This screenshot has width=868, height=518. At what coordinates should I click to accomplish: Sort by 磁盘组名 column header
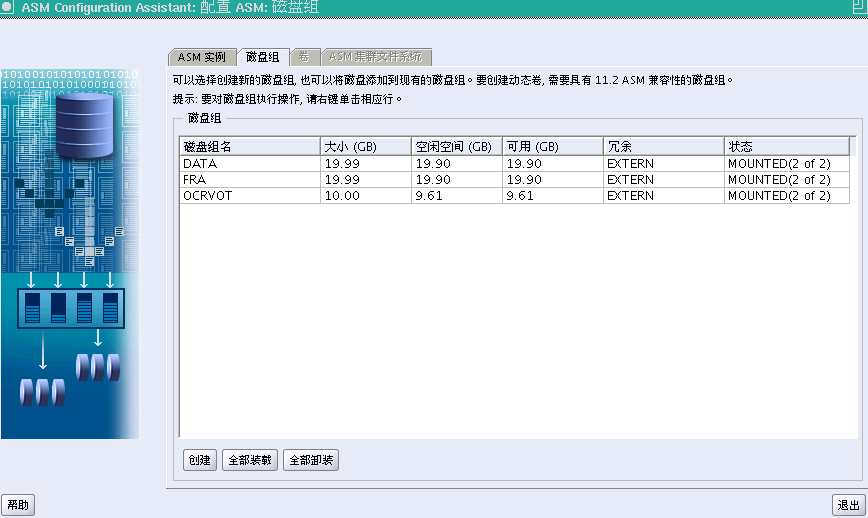coord(250,146)
